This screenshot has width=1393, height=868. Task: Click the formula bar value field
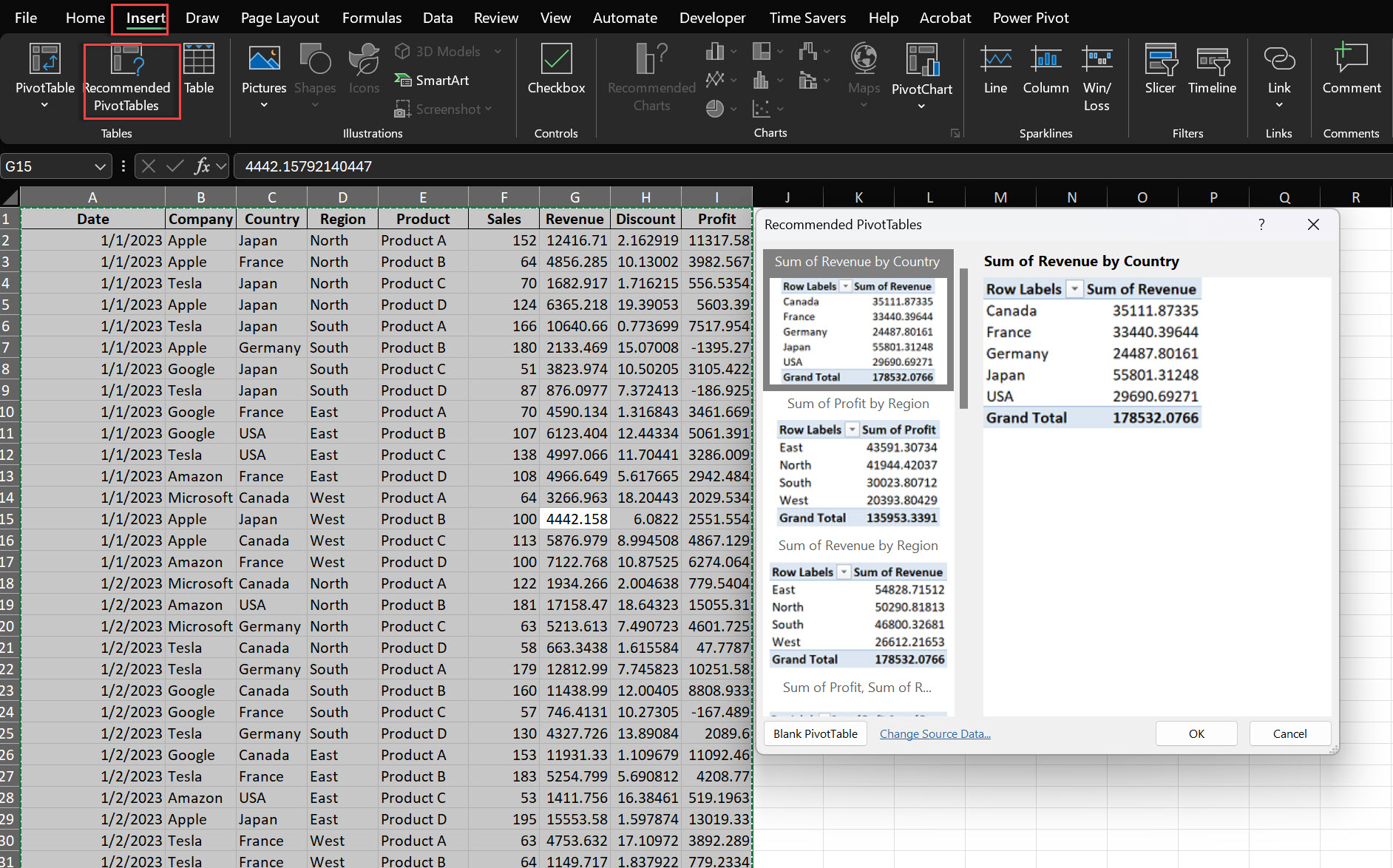point(812,166)
